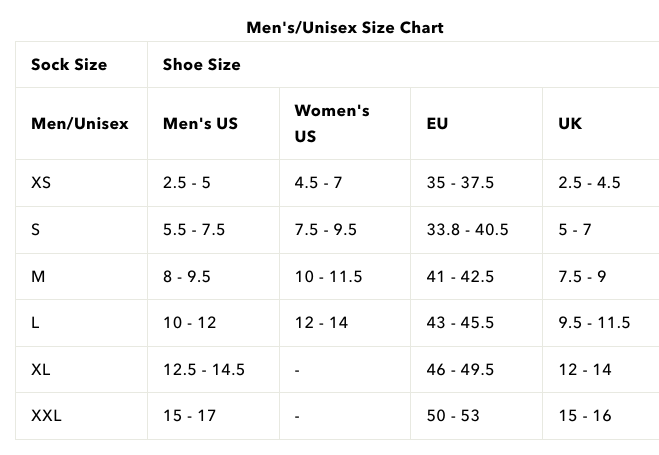Screen dimensions: 659x455
Task: Select the "EU" column header
Action: [x=437, y=124]
